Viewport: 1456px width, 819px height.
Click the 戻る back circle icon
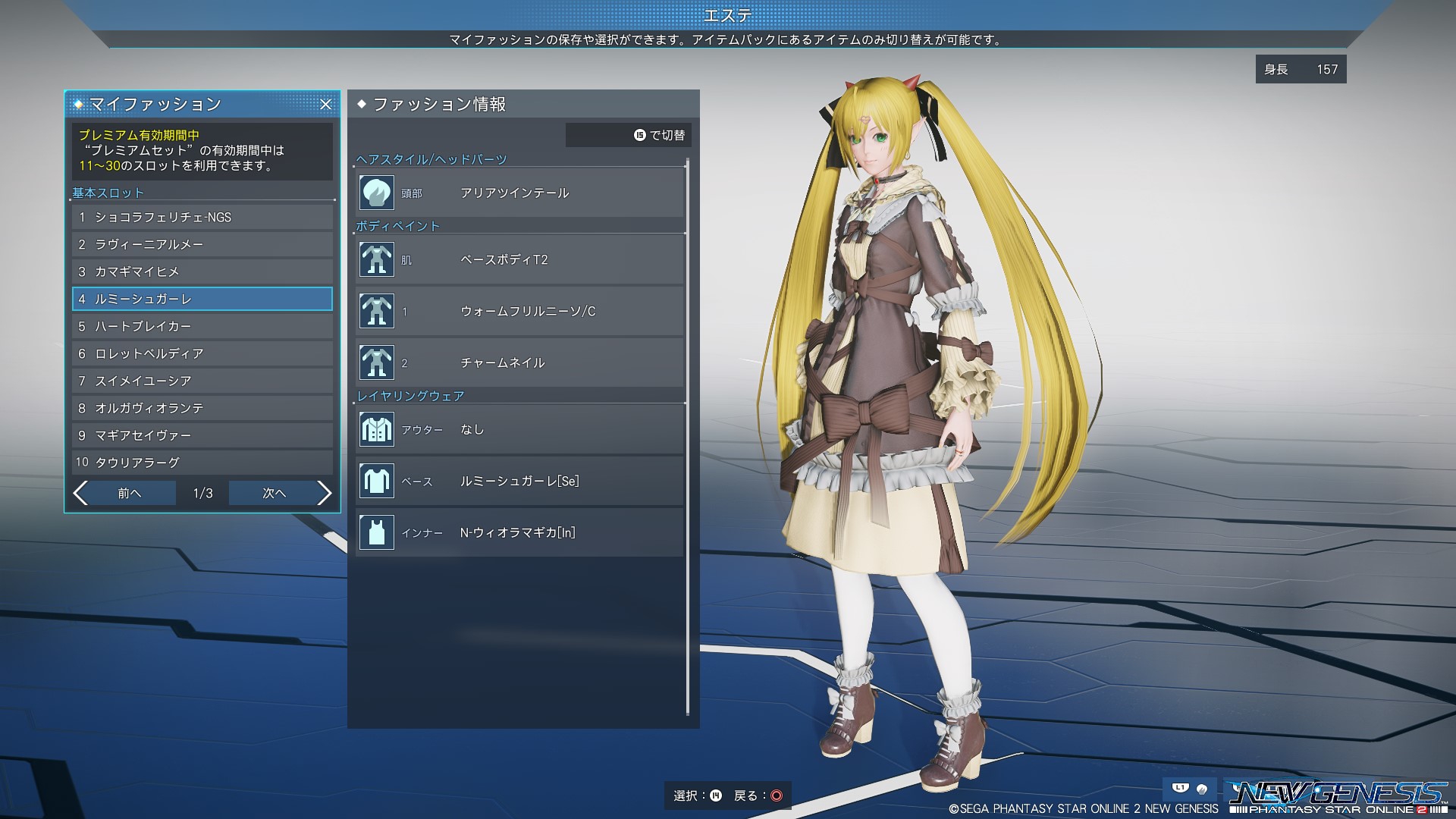click(777, 795)
